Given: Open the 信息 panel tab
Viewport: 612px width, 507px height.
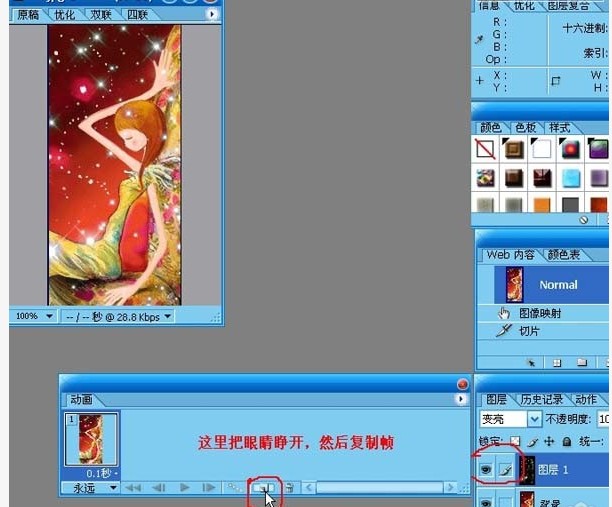Looking at the screenshot, I should click(x=490, y=5).
